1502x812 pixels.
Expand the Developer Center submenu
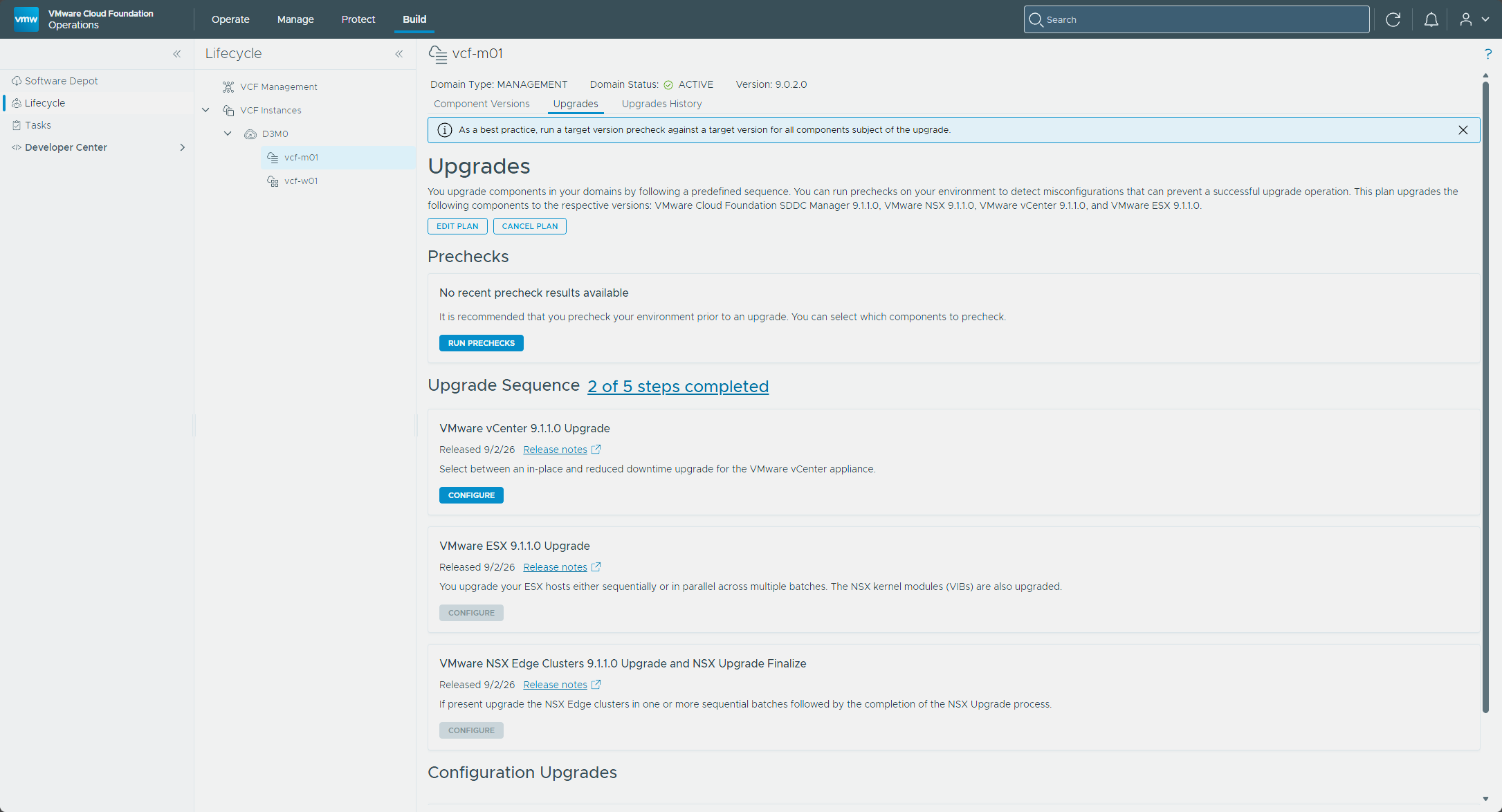(183, 147)
